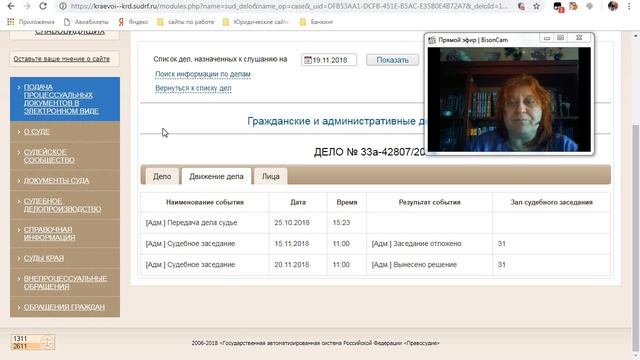
Task: Open the Chrome profile avatar
Action: [x=613, y=6]
